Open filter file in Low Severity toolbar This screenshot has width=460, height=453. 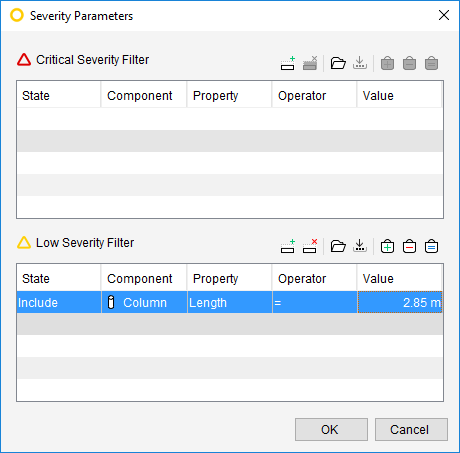tap(338, 246)
